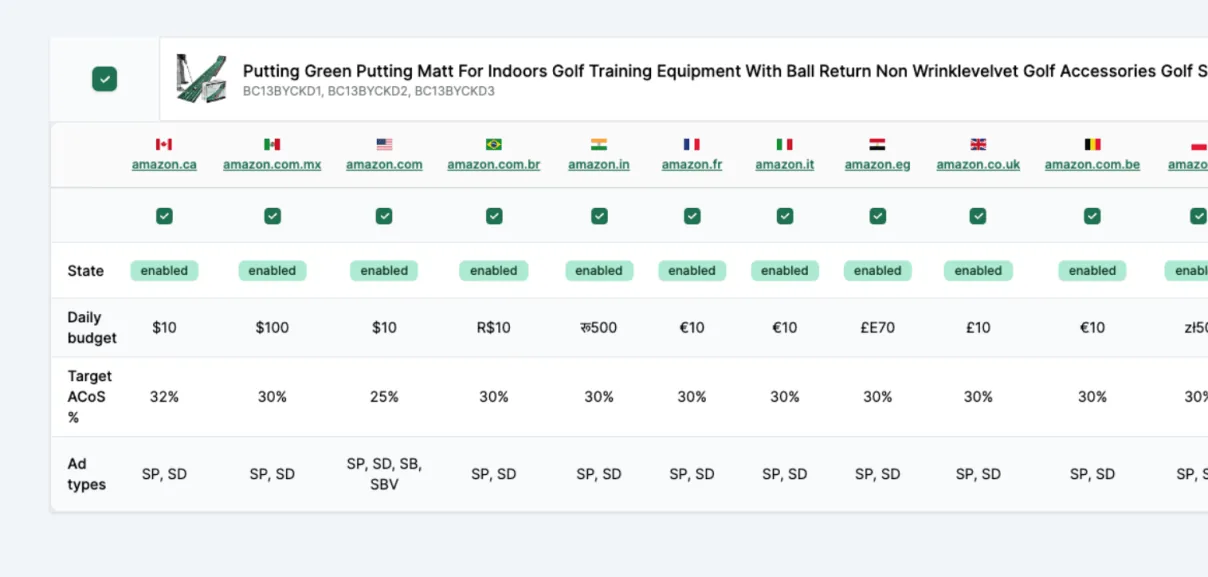Image resolution: width=1208 pixels, height=577 pixels.
Task: Click the $100 daily budget for amazon.com.mx
Action: pyautogui.click(x=272, y=327)
